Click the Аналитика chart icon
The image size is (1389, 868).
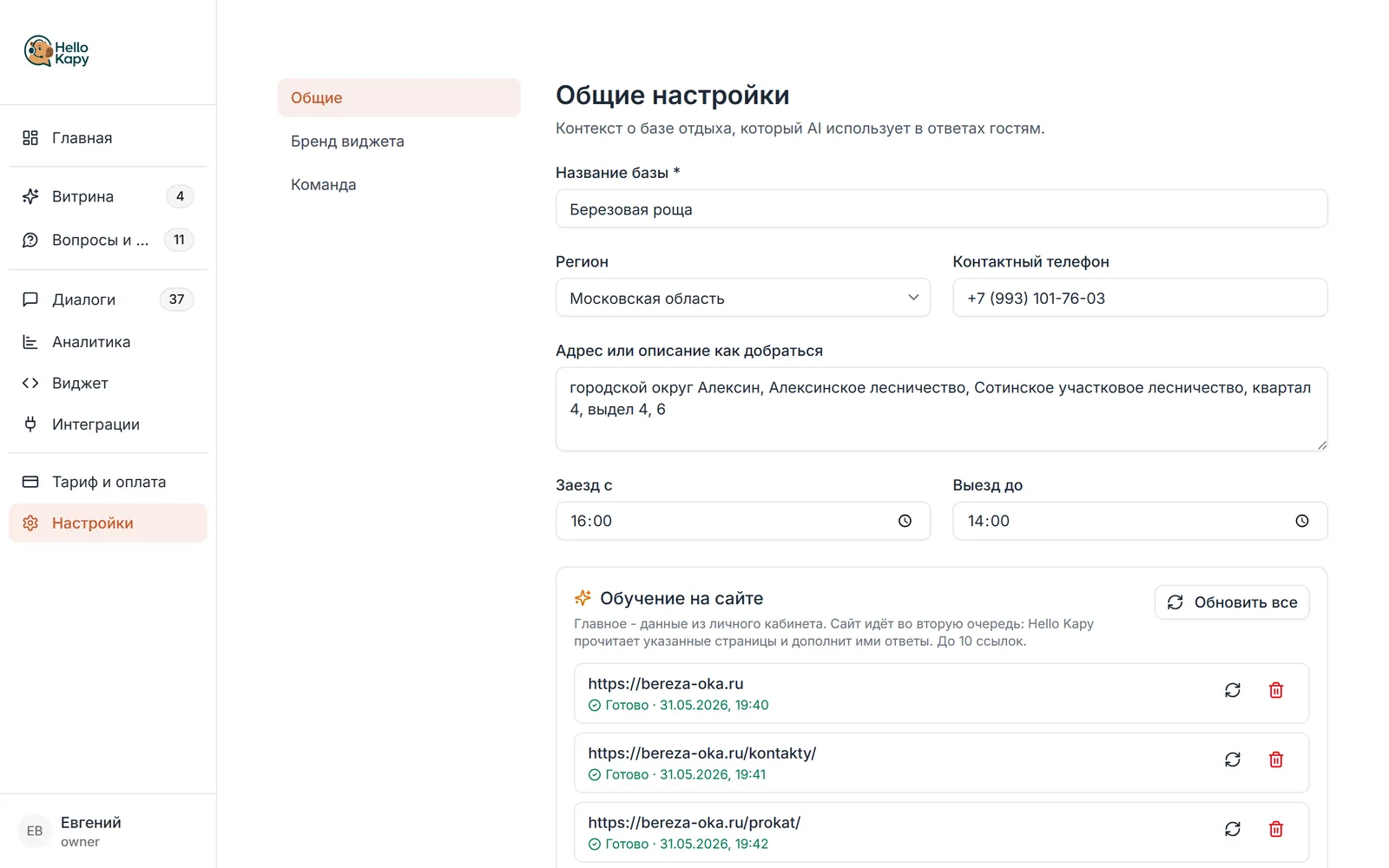[x=30, y=342]
